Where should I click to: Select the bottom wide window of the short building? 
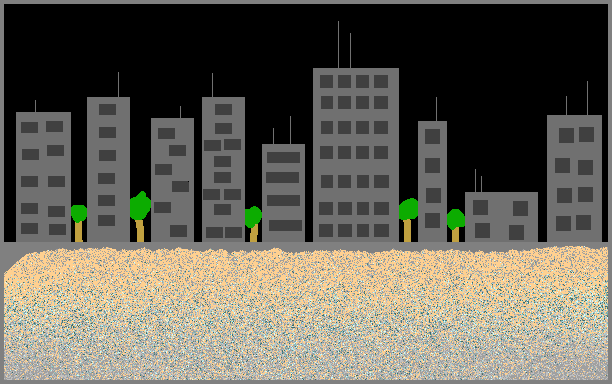tap(285, 225)
